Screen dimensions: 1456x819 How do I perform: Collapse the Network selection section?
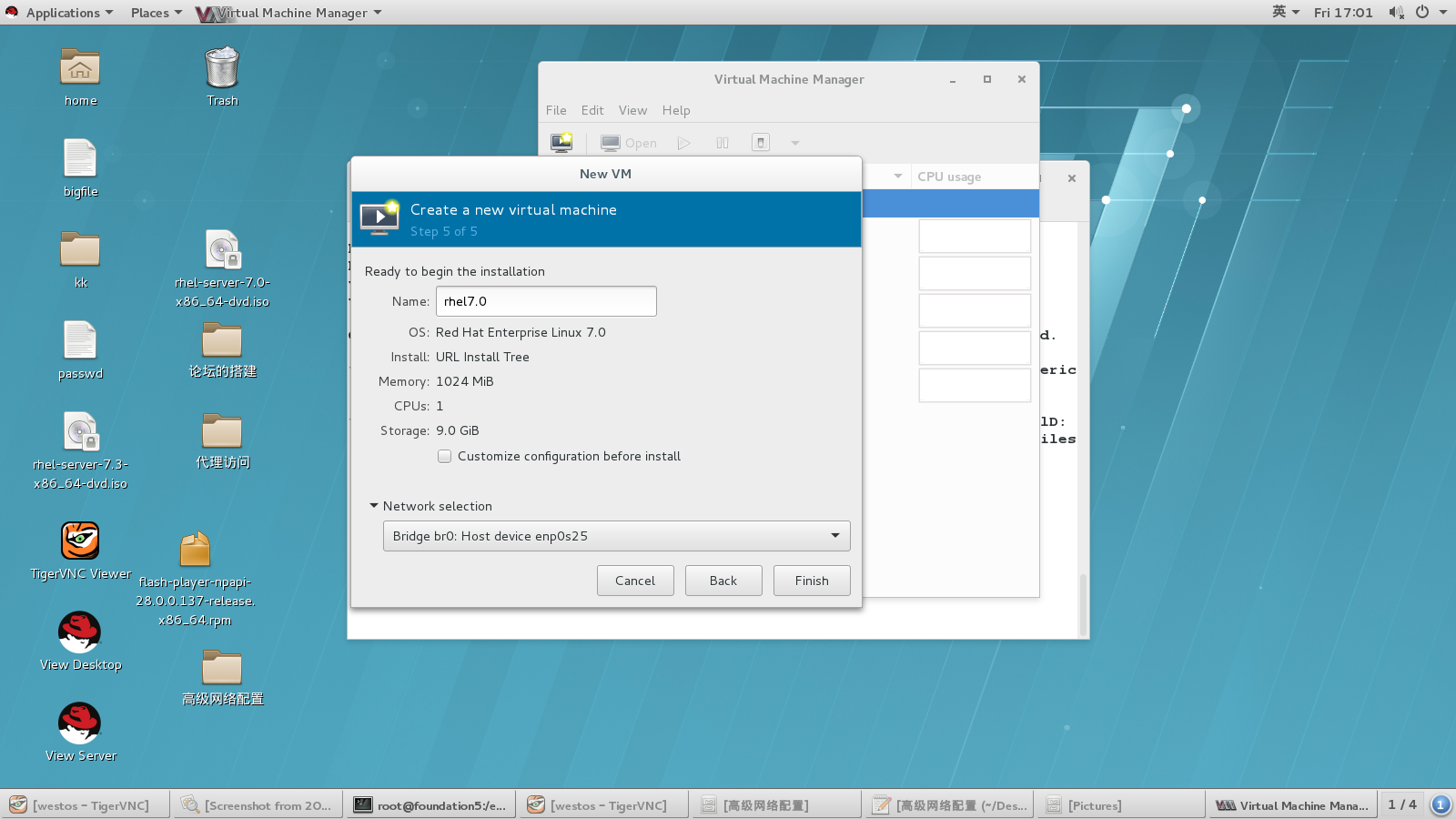click(374, 506)
